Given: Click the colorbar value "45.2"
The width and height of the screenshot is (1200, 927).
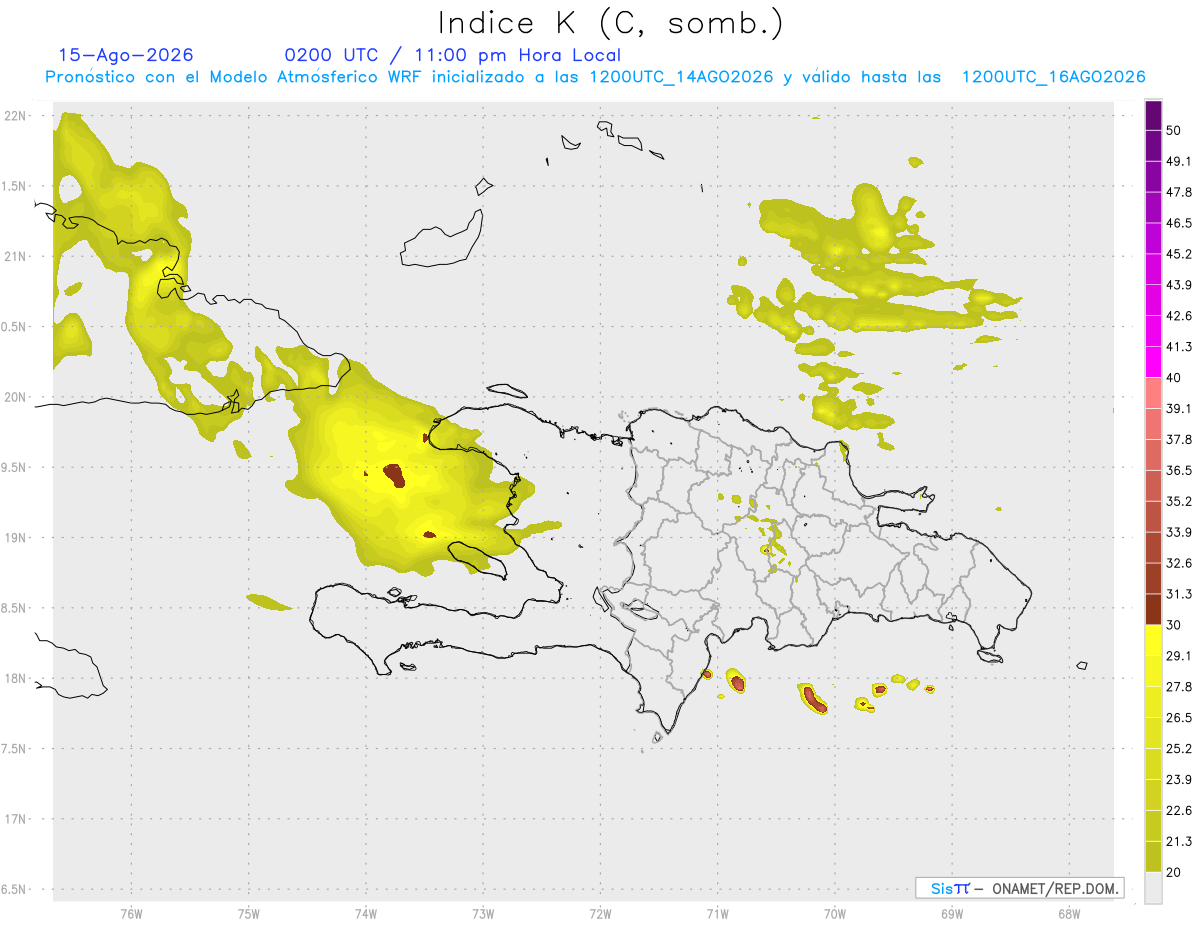Looking at the screenshot, I should 1178,254.
